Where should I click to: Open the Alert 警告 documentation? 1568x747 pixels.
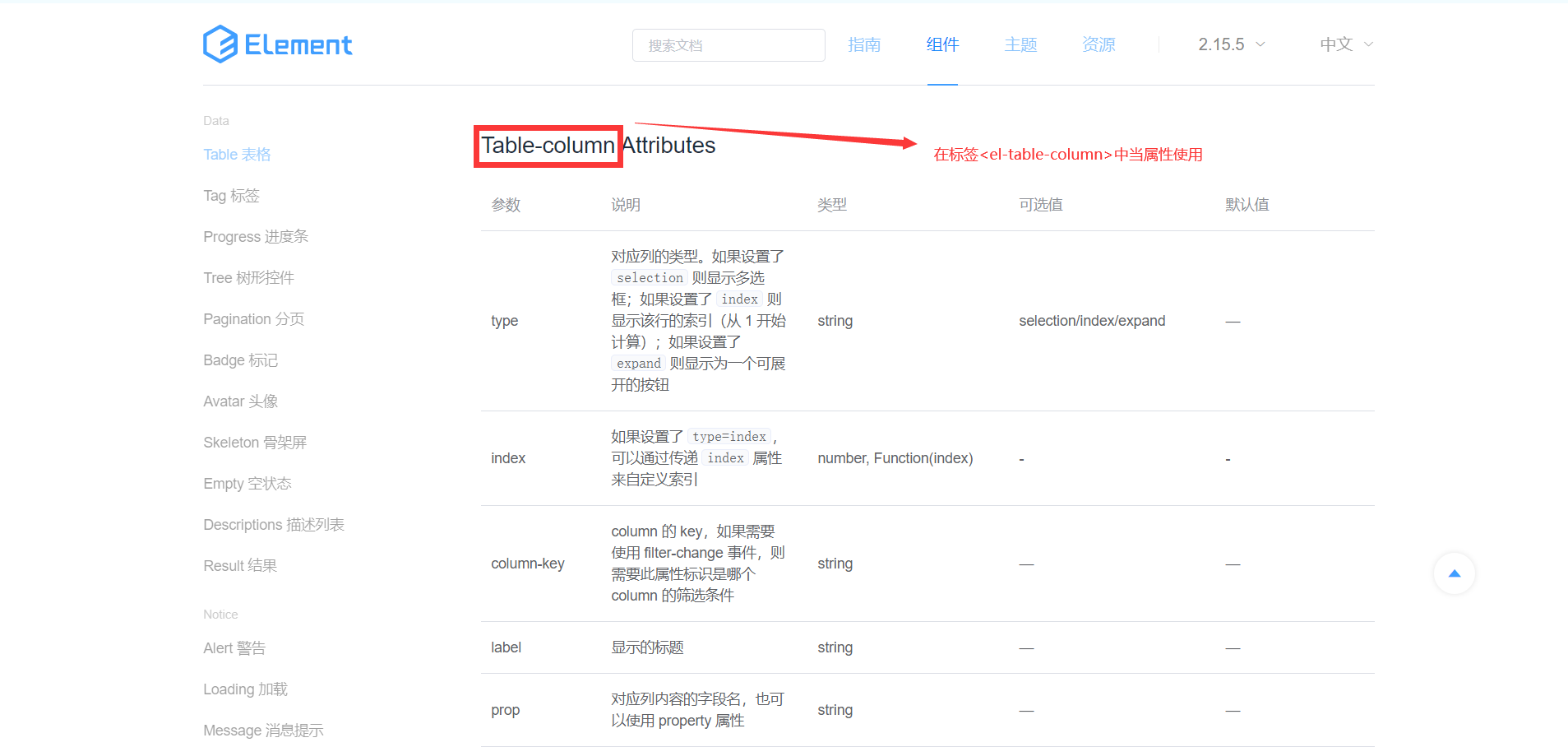click(234, 647)
